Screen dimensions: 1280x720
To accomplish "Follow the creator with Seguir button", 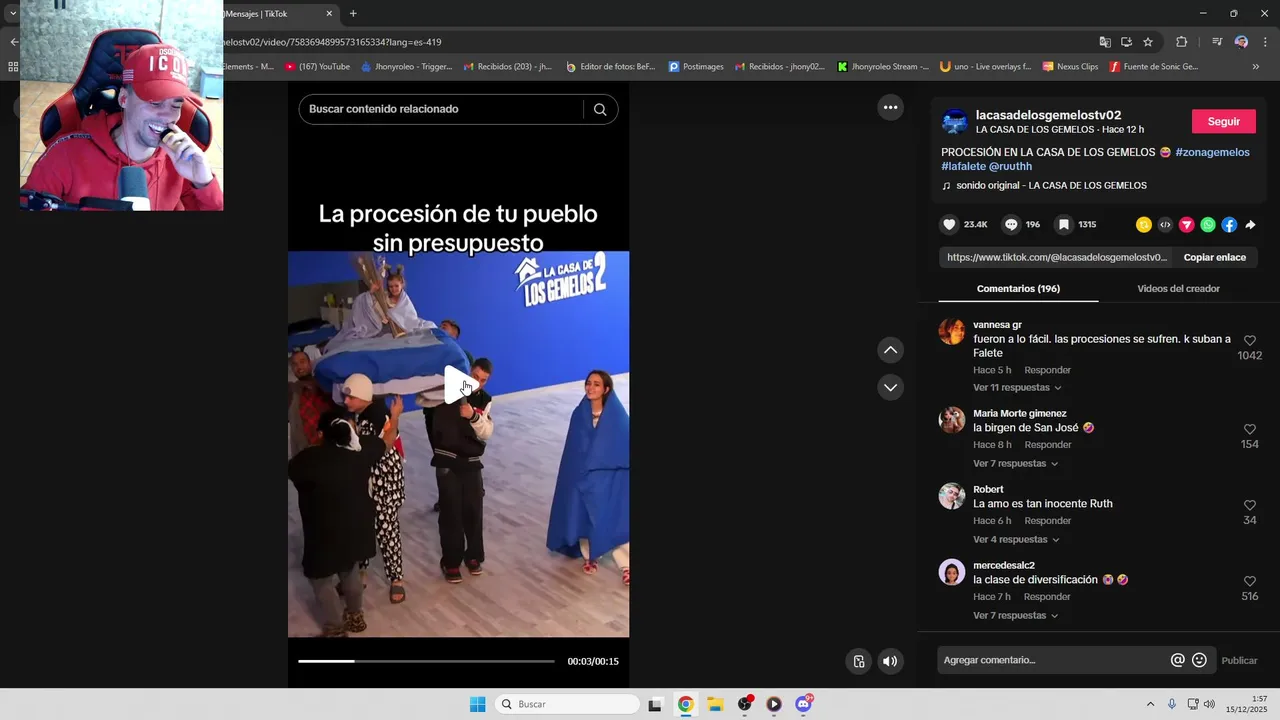I will point(1223,121).
